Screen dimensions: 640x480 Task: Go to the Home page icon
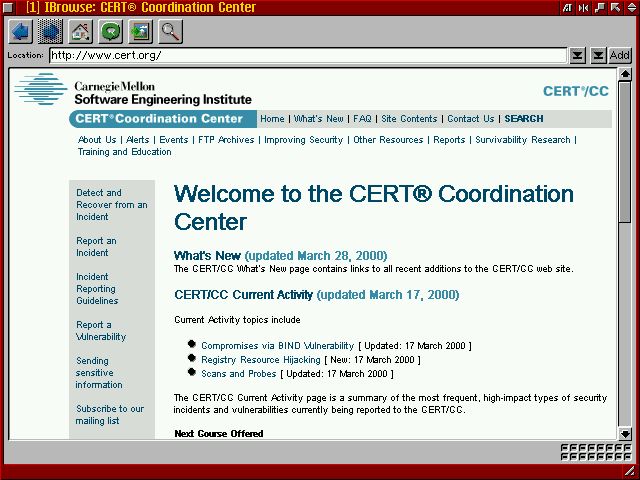80,31
